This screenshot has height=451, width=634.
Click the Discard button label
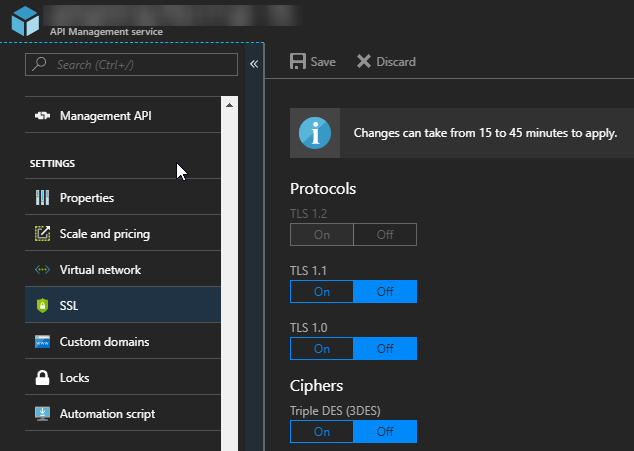[396, 62]
